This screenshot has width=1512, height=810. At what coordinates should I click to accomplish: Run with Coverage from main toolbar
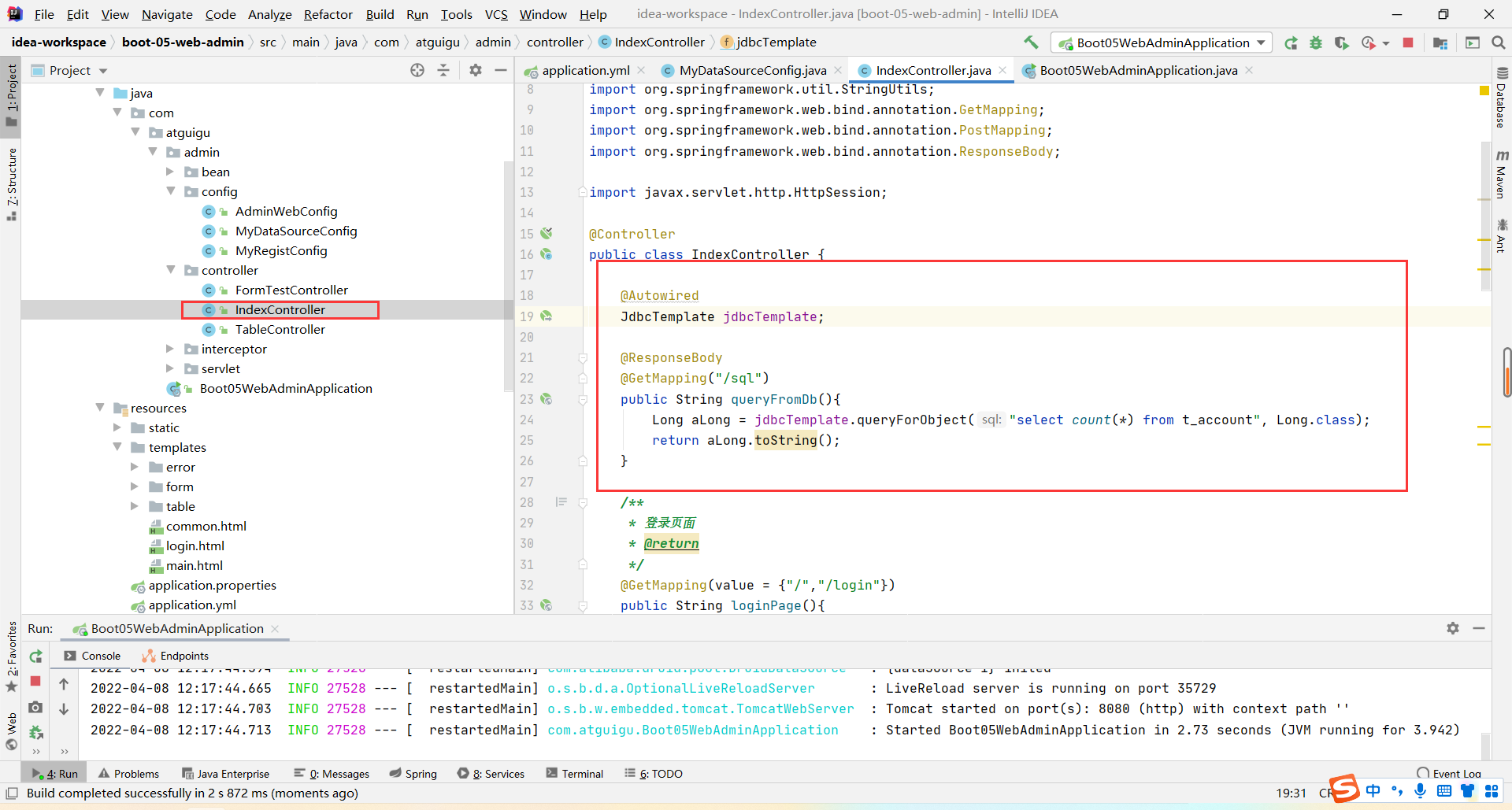[1341, 43]
